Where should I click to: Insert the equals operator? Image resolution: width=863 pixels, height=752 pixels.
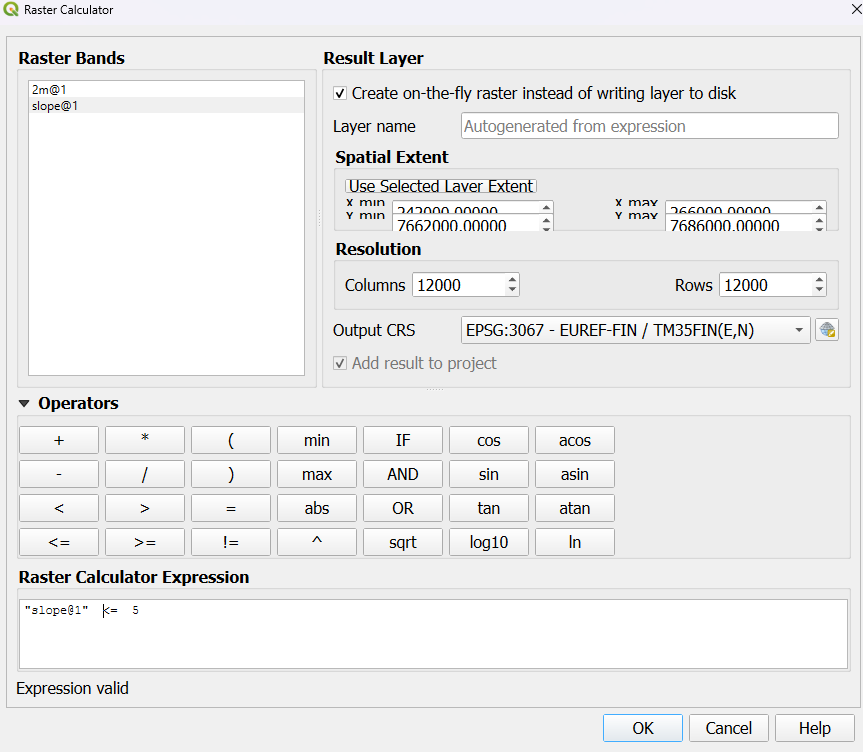231,508
